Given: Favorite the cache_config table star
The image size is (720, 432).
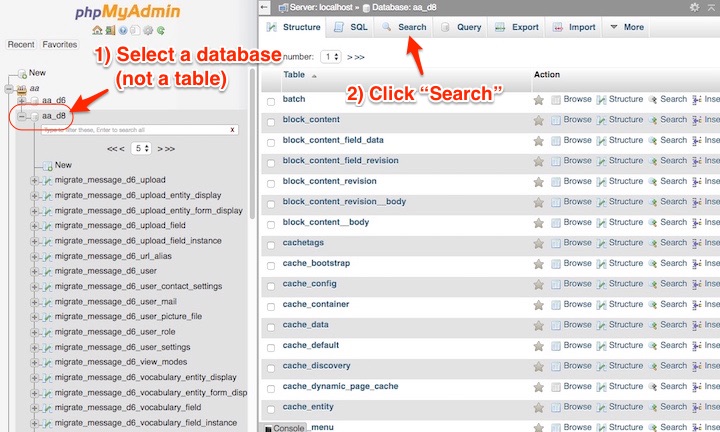Looking at the screenshot, I should point(539,284).
